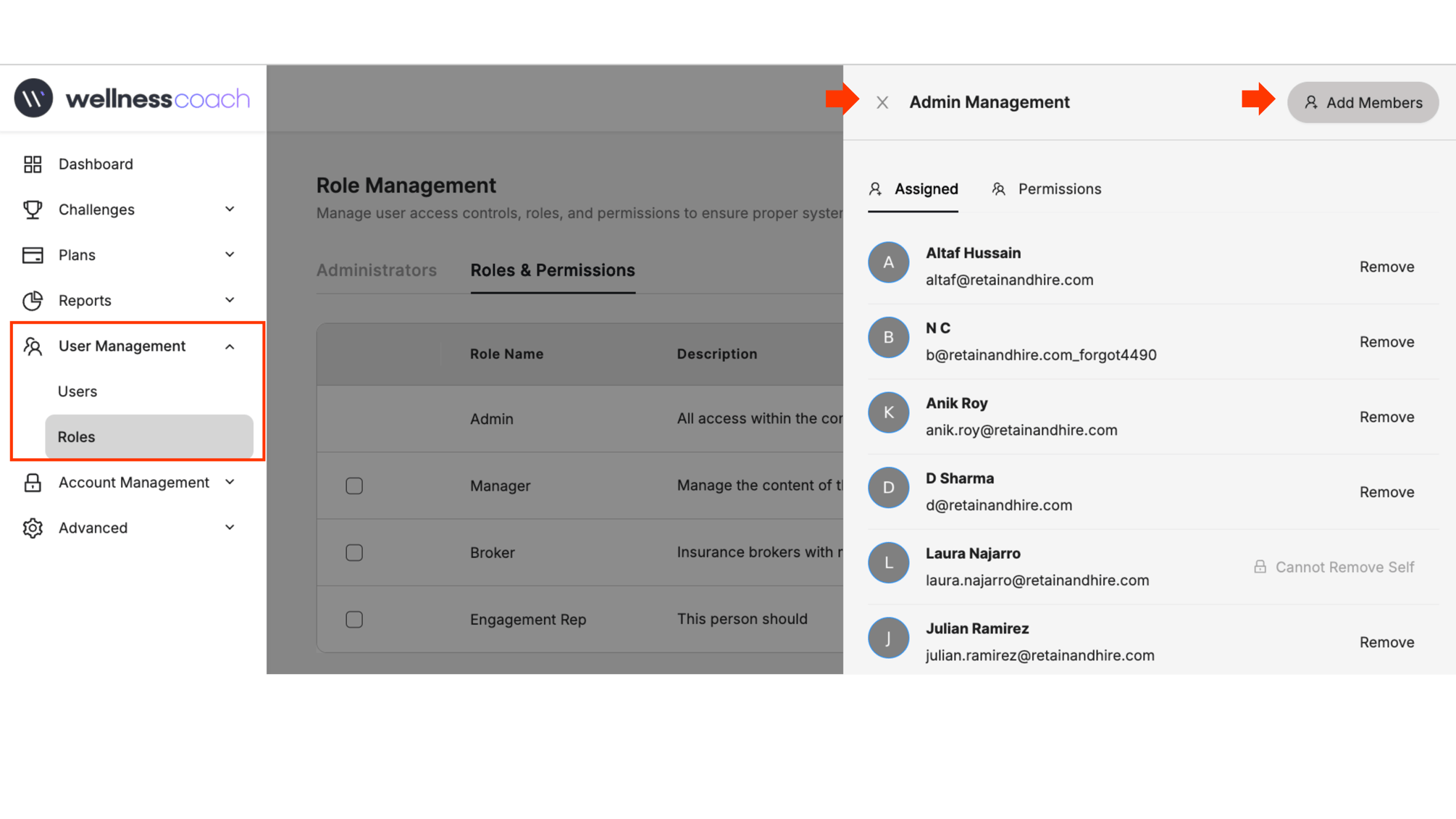Expand the Plans menu chevron

coord(230,255)
